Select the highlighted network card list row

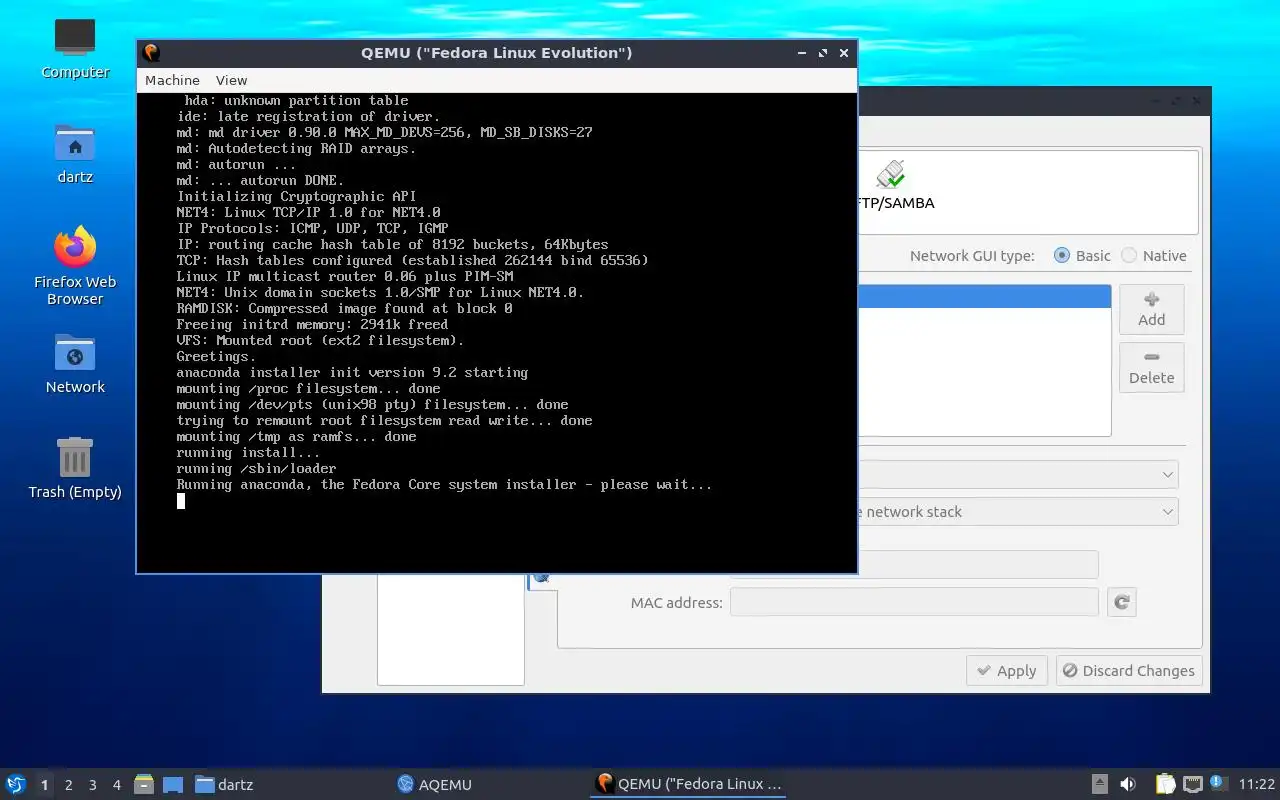[x=984, y=296]
